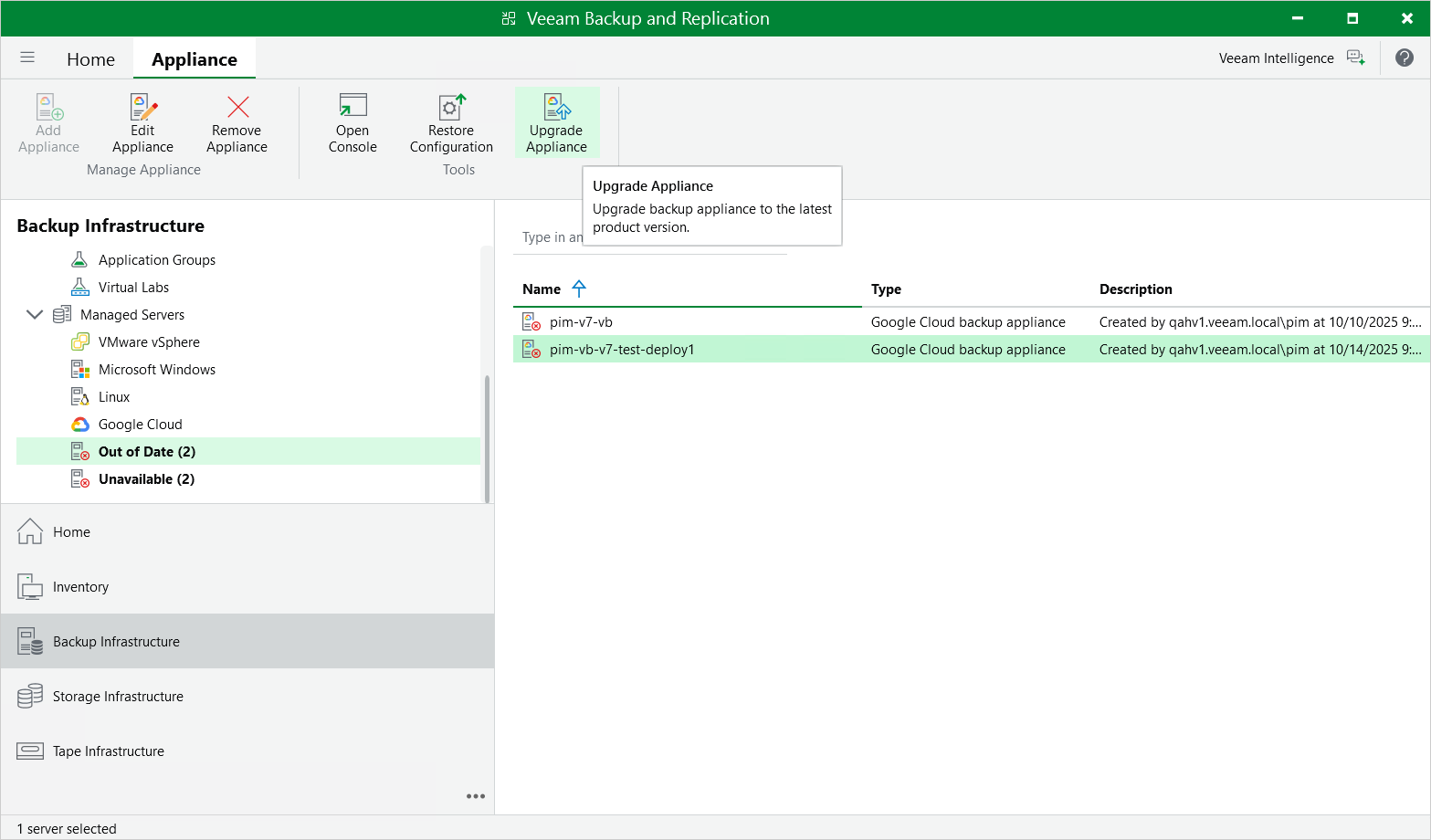Select VMware vSphere in the tree

click(x=149, y=341)
